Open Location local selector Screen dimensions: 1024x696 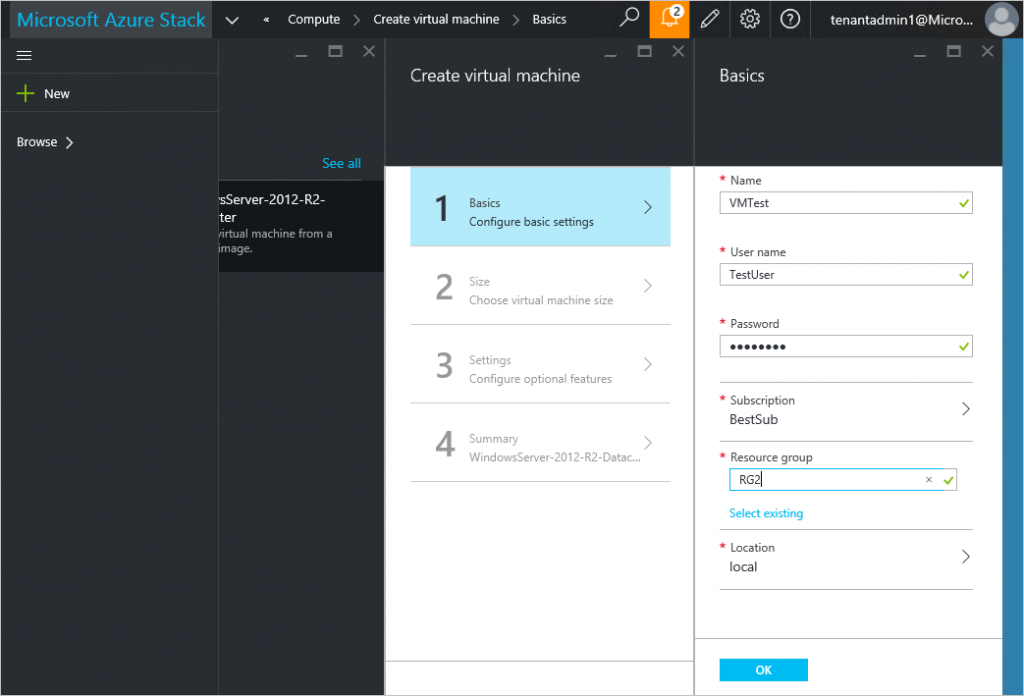846,558
